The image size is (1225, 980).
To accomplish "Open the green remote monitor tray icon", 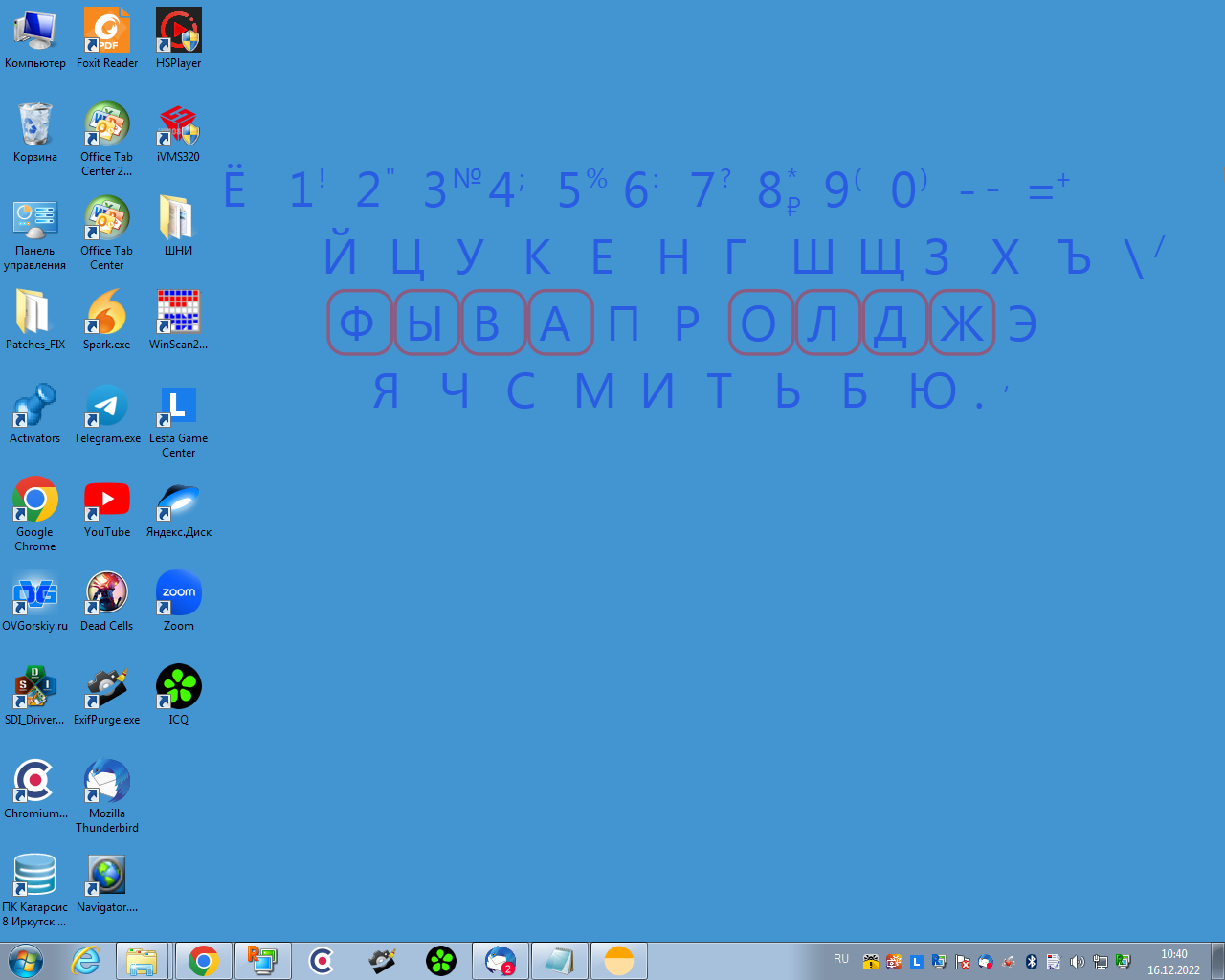I will 1124,962.
